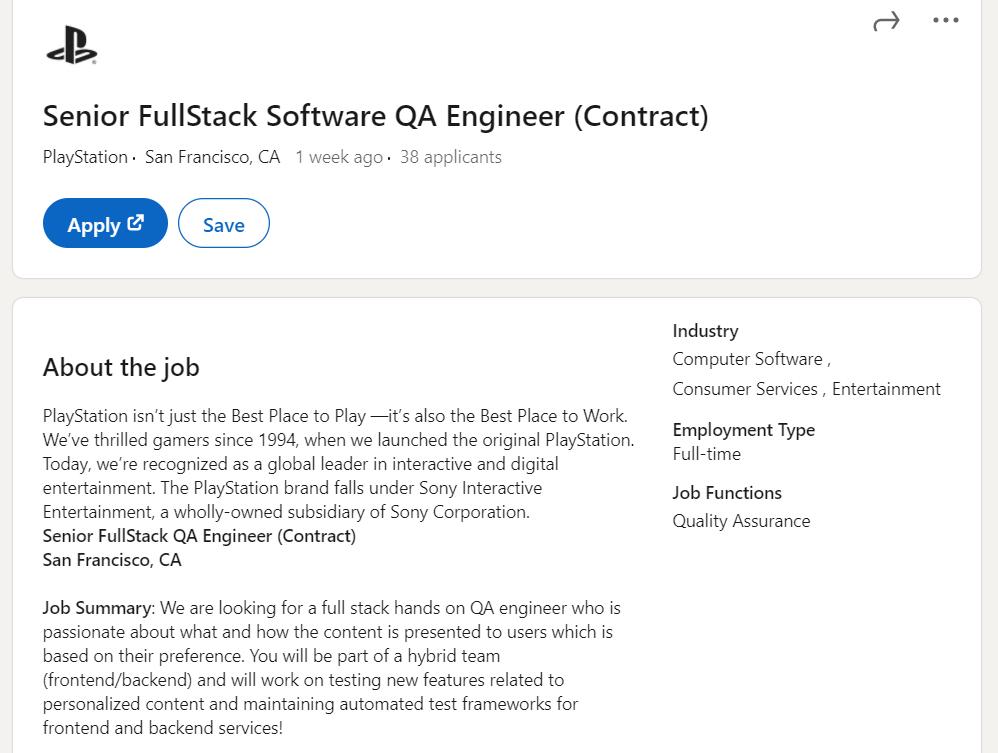This screenshot has height=753, width=998.
Task: Click the About the job heading
Action: pos(121,367)
